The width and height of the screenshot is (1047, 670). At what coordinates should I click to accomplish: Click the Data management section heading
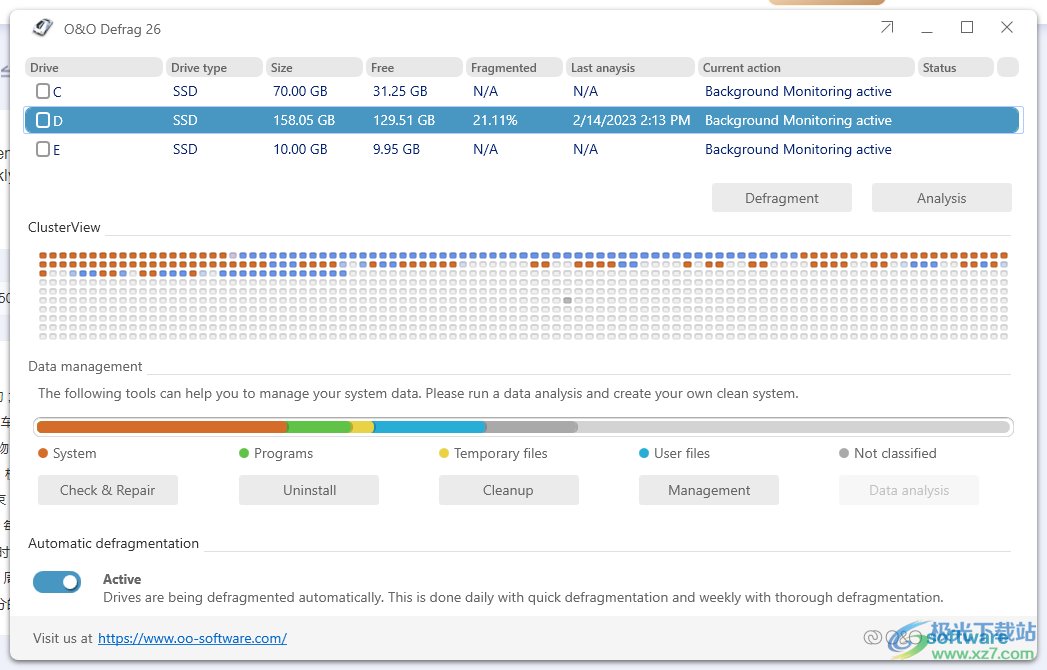pos(85,367)
